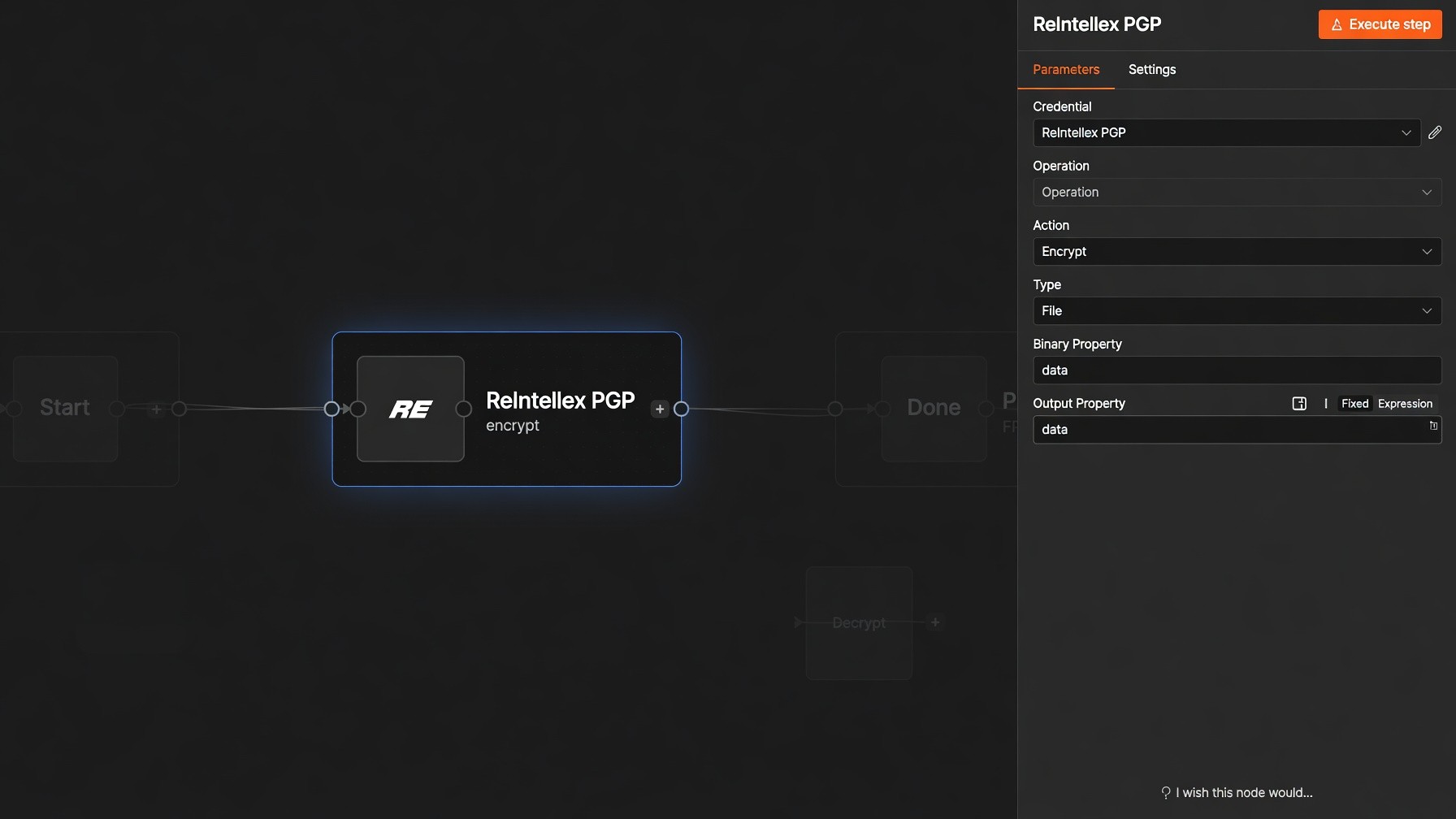Click the ReIntellex PGP node output connector

click(x=681, y=409)
